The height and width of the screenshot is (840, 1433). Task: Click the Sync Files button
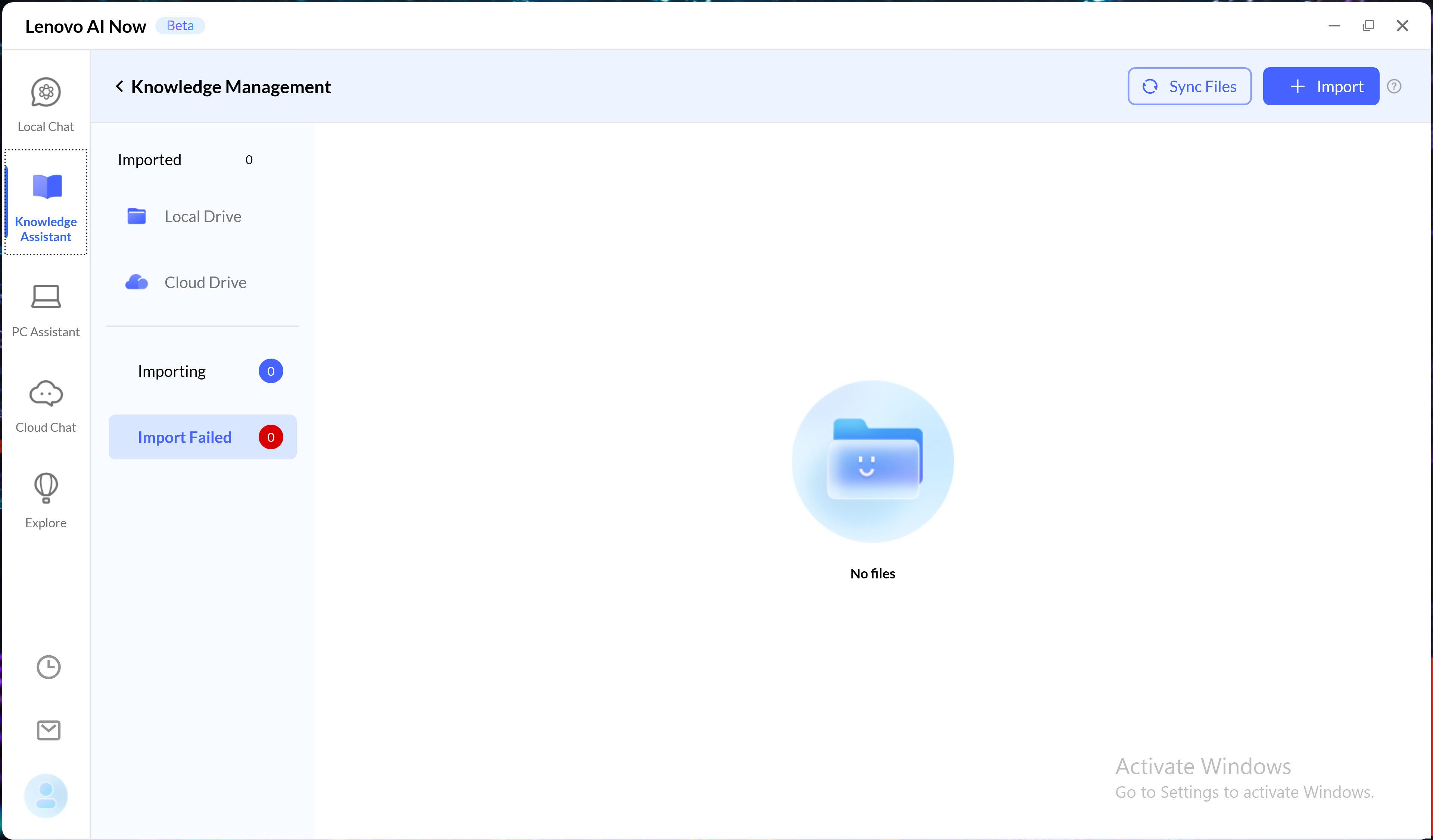pyautogui.click(x=1189, y=86)
